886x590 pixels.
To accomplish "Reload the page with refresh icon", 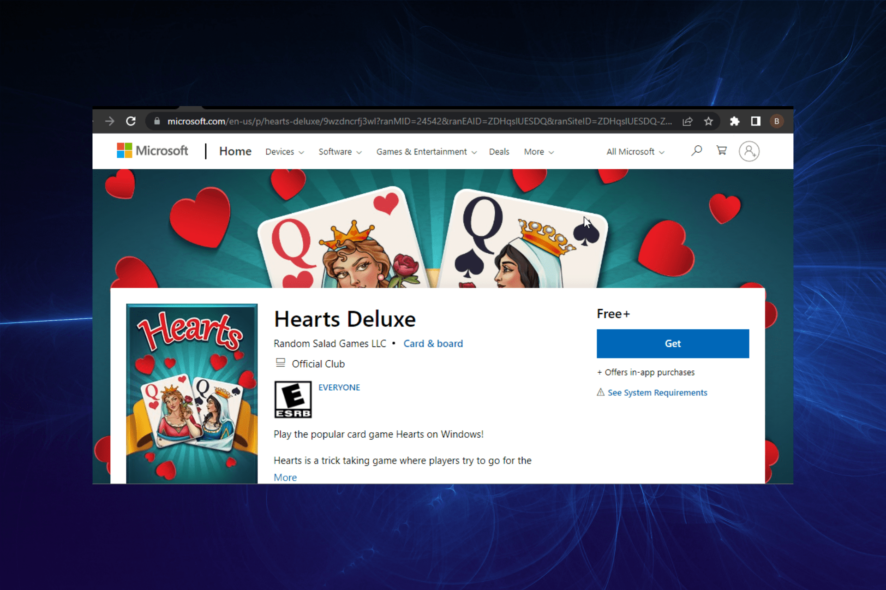I will point(131,121).
